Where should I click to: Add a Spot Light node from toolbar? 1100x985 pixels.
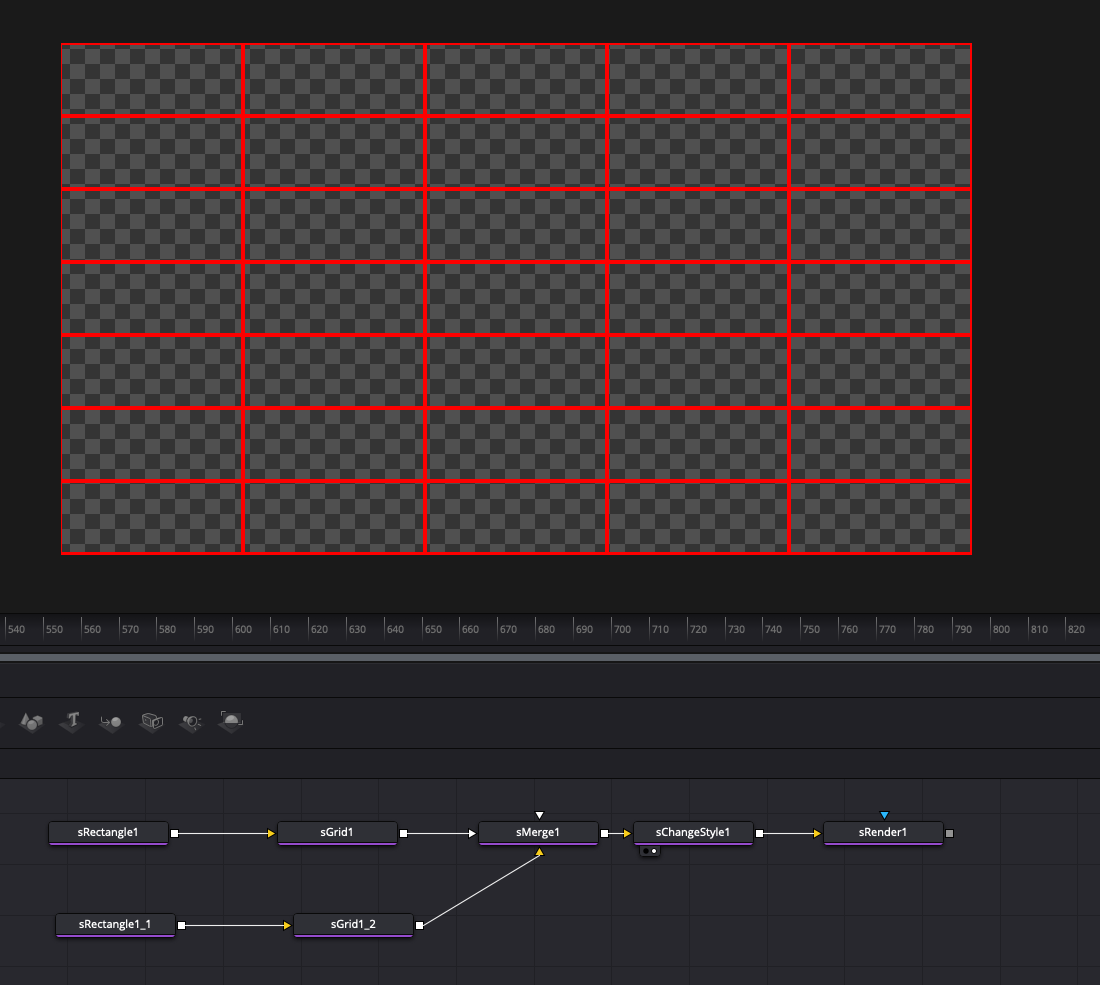(191, 721)
